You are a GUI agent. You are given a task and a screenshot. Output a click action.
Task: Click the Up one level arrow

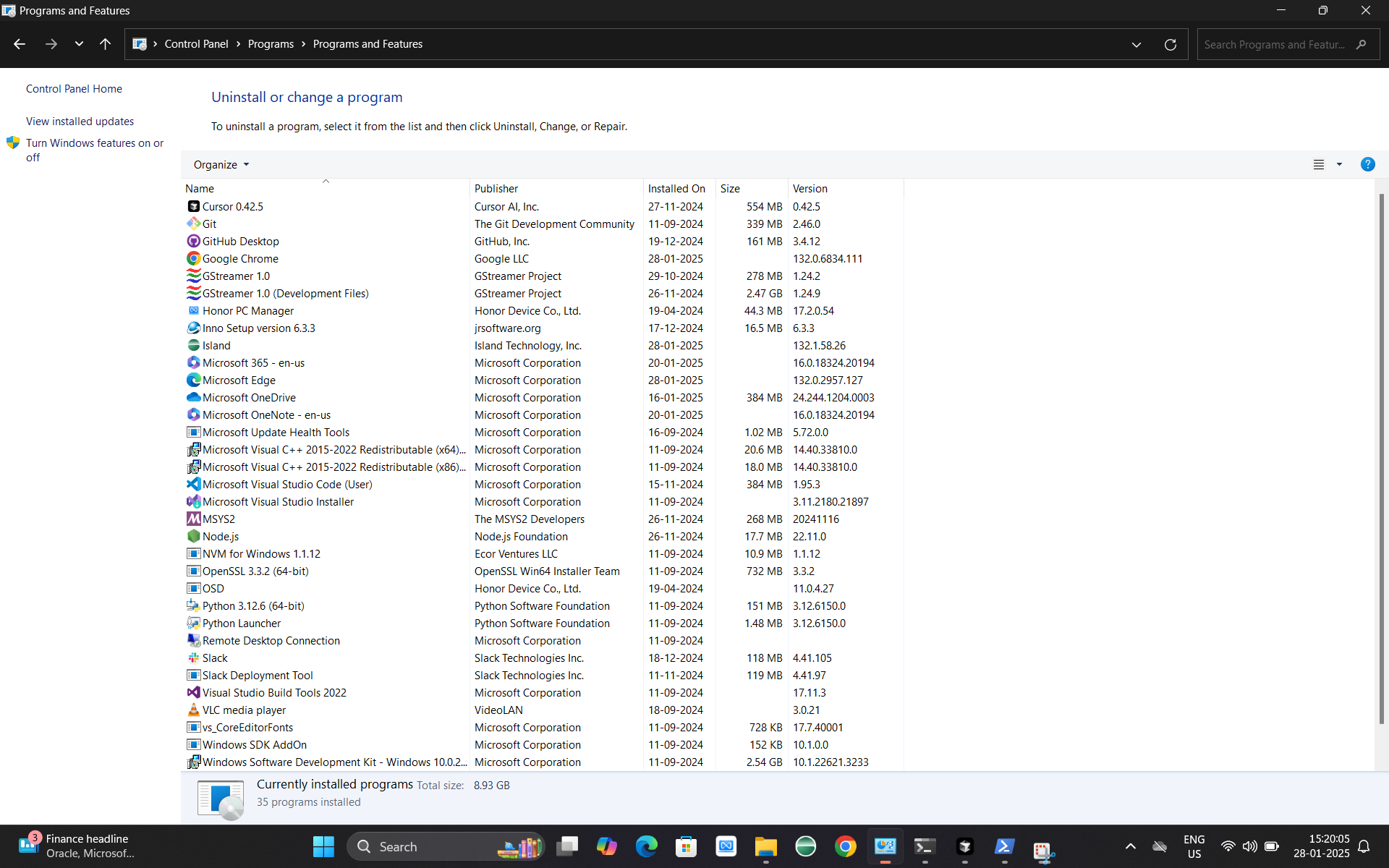105,44
